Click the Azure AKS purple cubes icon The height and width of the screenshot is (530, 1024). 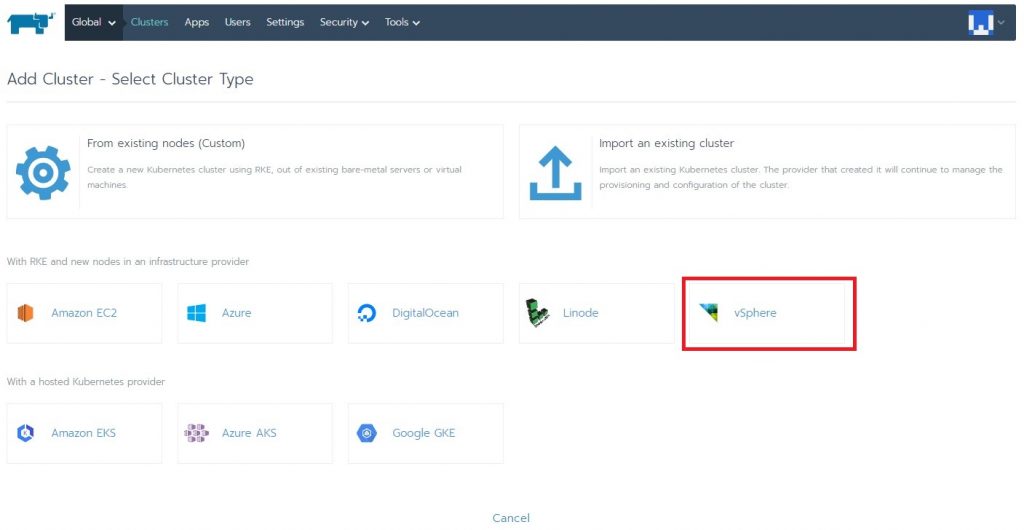(196, 433)
